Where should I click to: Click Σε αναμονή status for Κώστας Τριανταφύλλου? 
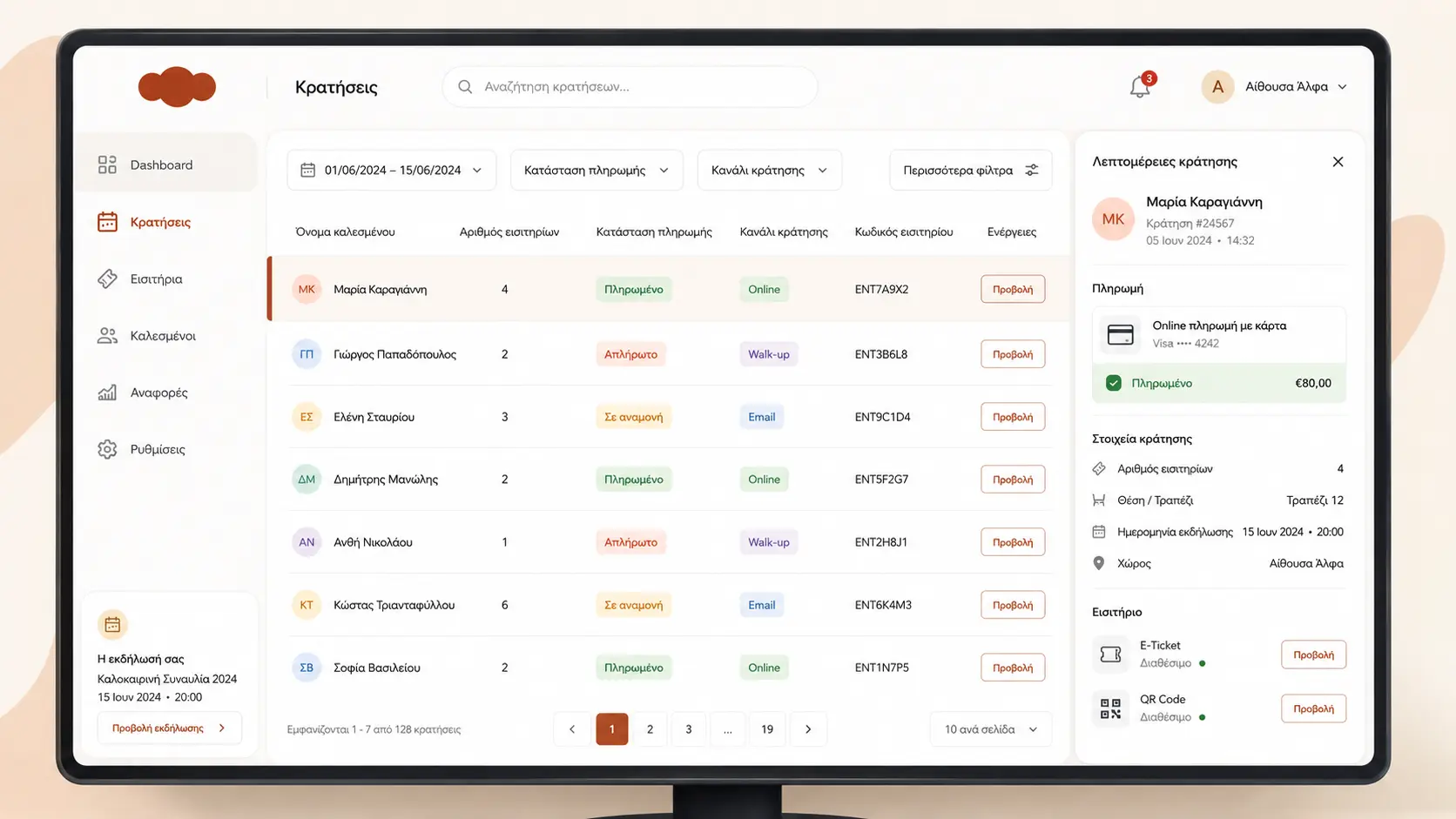pos(633,605)
